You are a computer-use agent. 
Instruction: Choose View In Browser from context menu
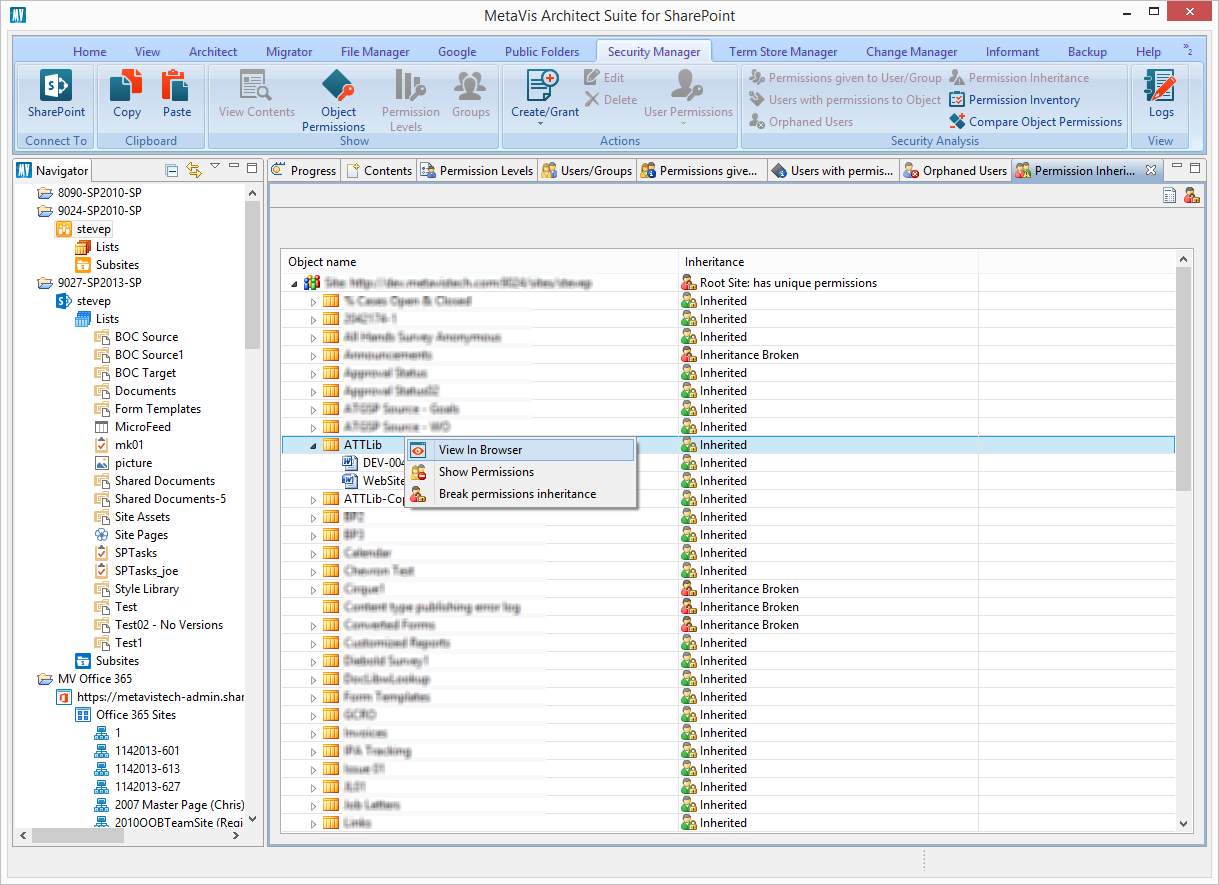pos(480,450)
